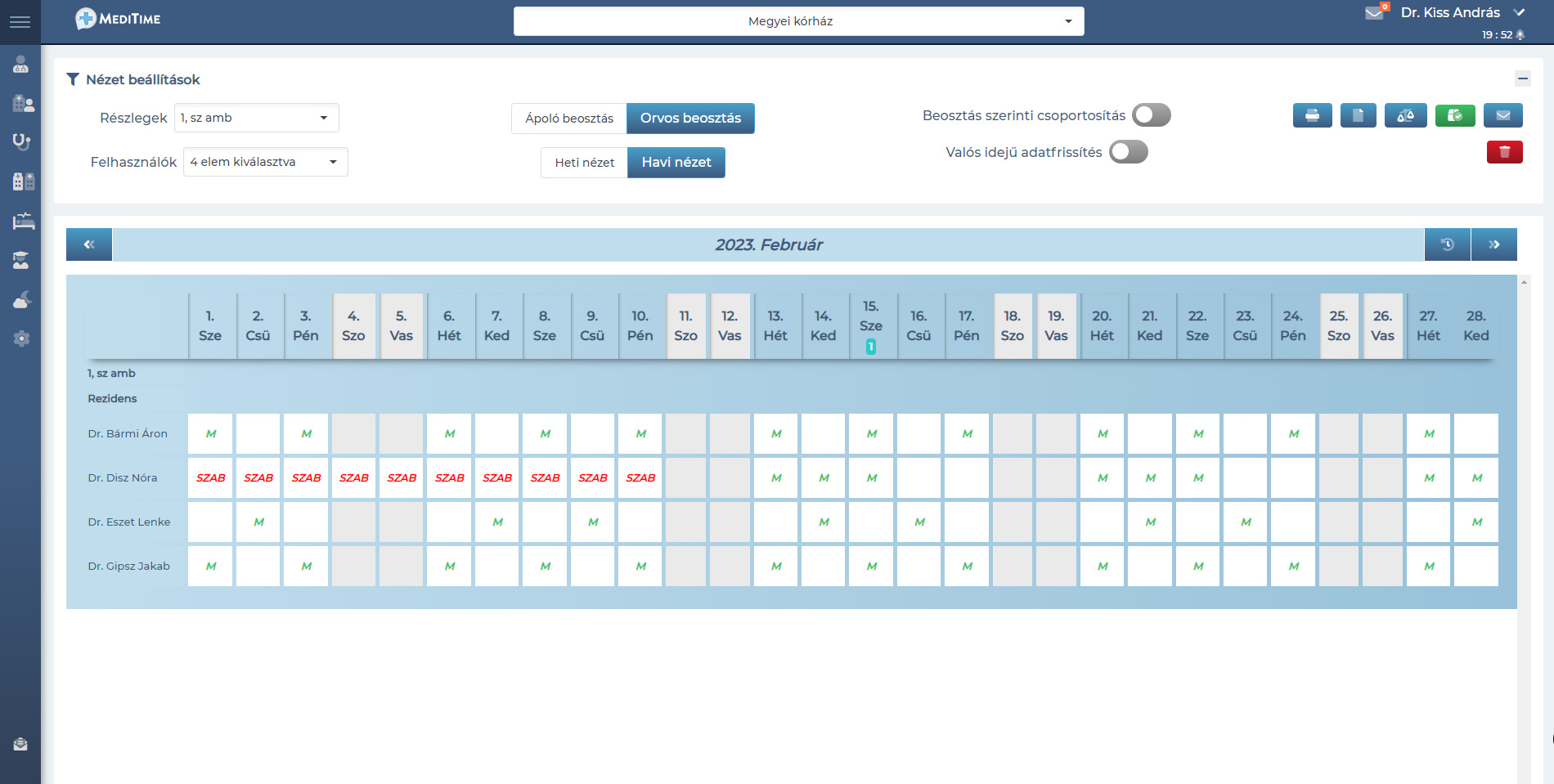This screenshot has width=1554, height=784.
Task: Open the mail inbox with 0 badge
Action: 1376,11
